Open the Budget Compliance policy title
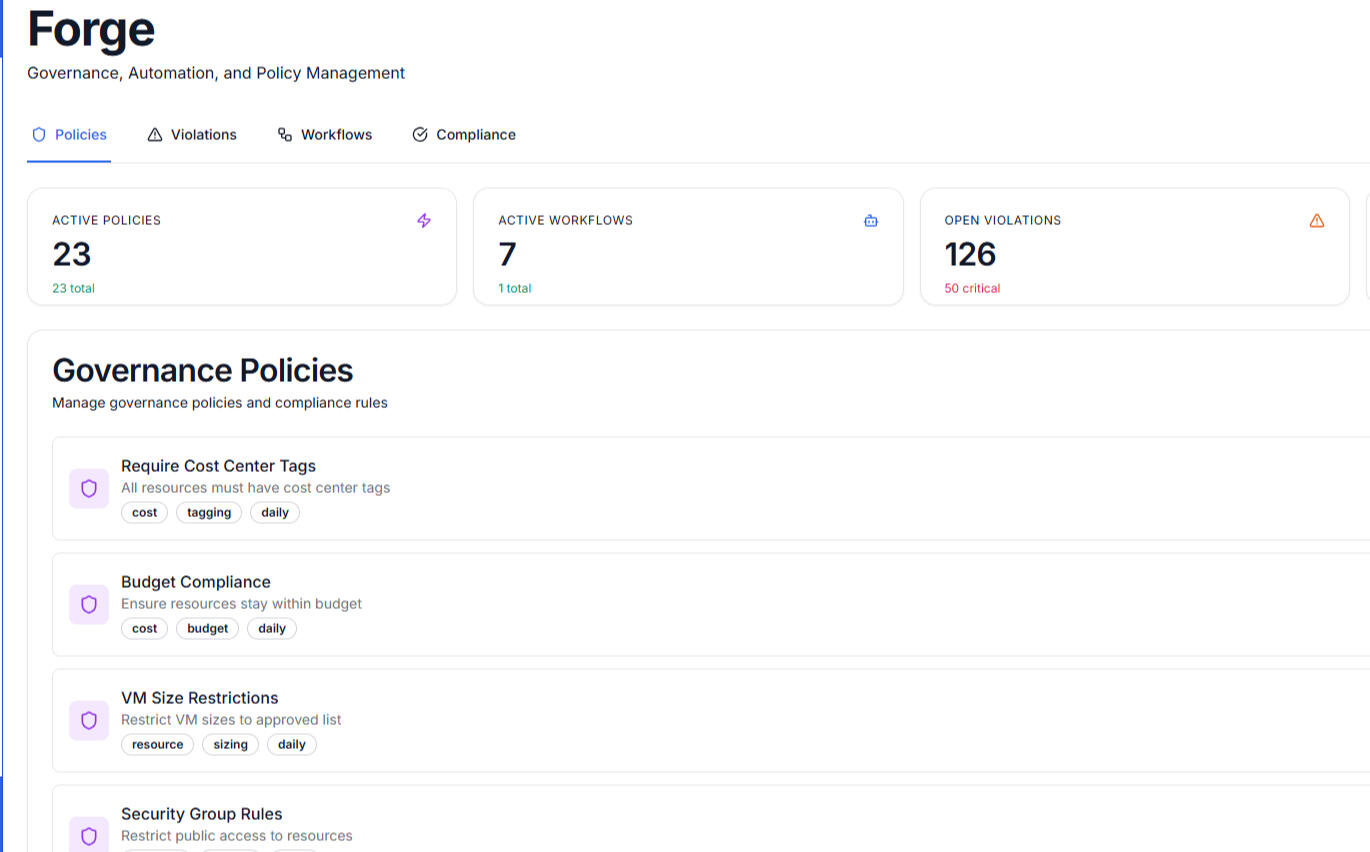Image resolution: width=1370 pixels, height=852 pixels. coord(196,581)
